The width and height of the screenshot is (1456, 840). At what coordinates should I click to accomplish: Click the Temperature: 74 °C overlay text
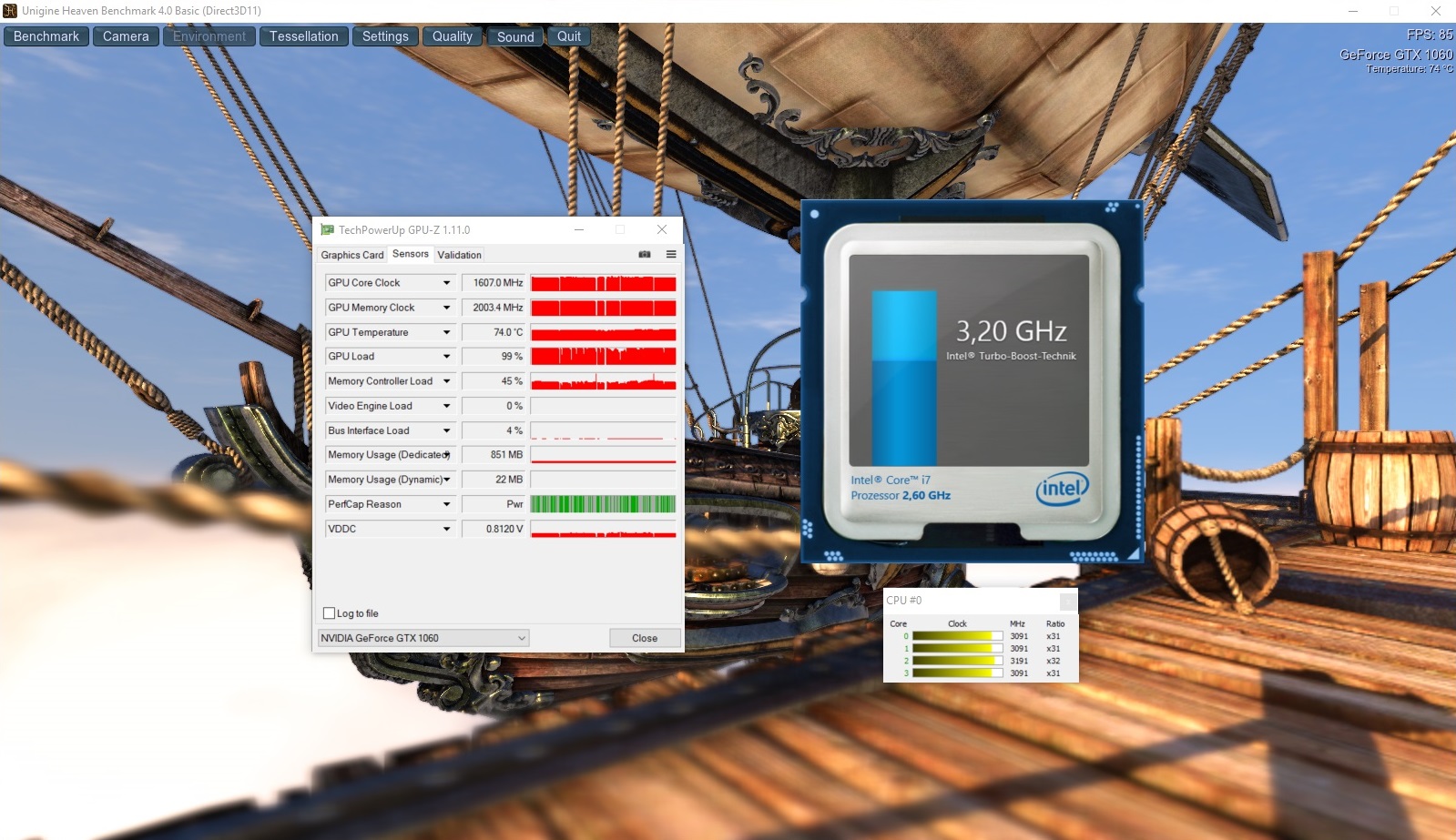point(1410,69)
